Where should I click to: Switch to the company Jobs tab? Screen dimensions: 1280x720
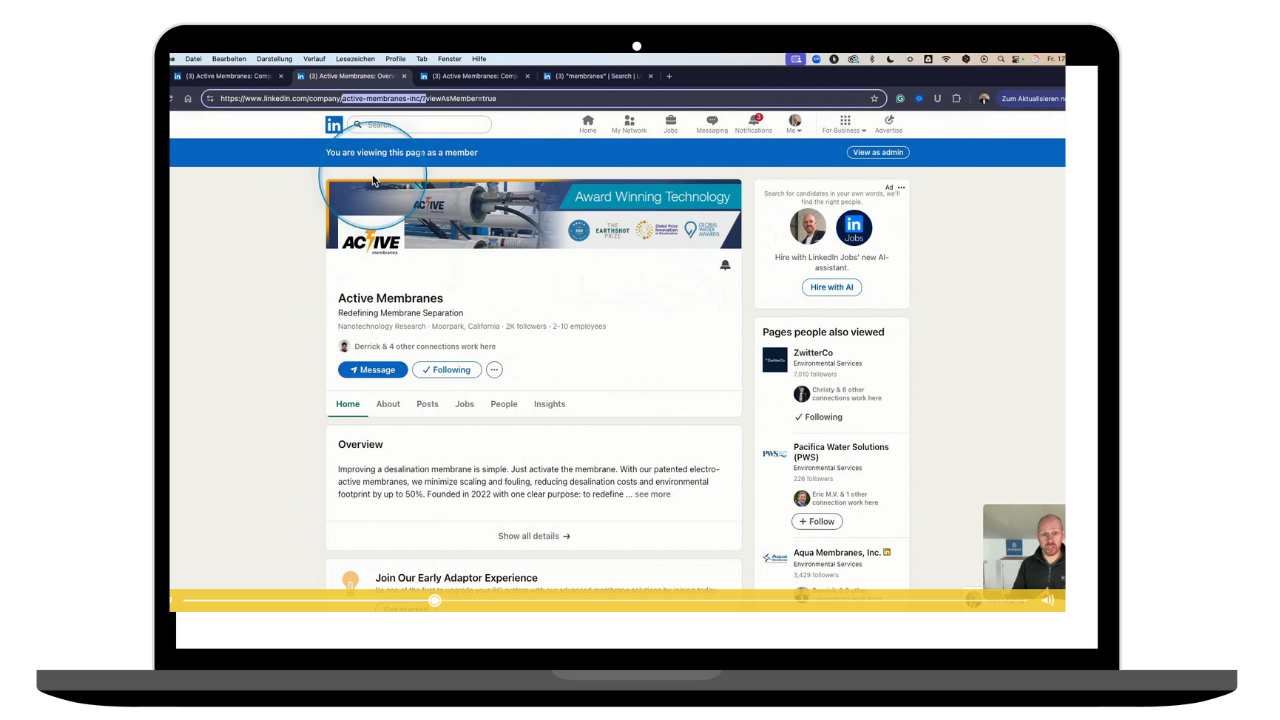click(465, 404)
